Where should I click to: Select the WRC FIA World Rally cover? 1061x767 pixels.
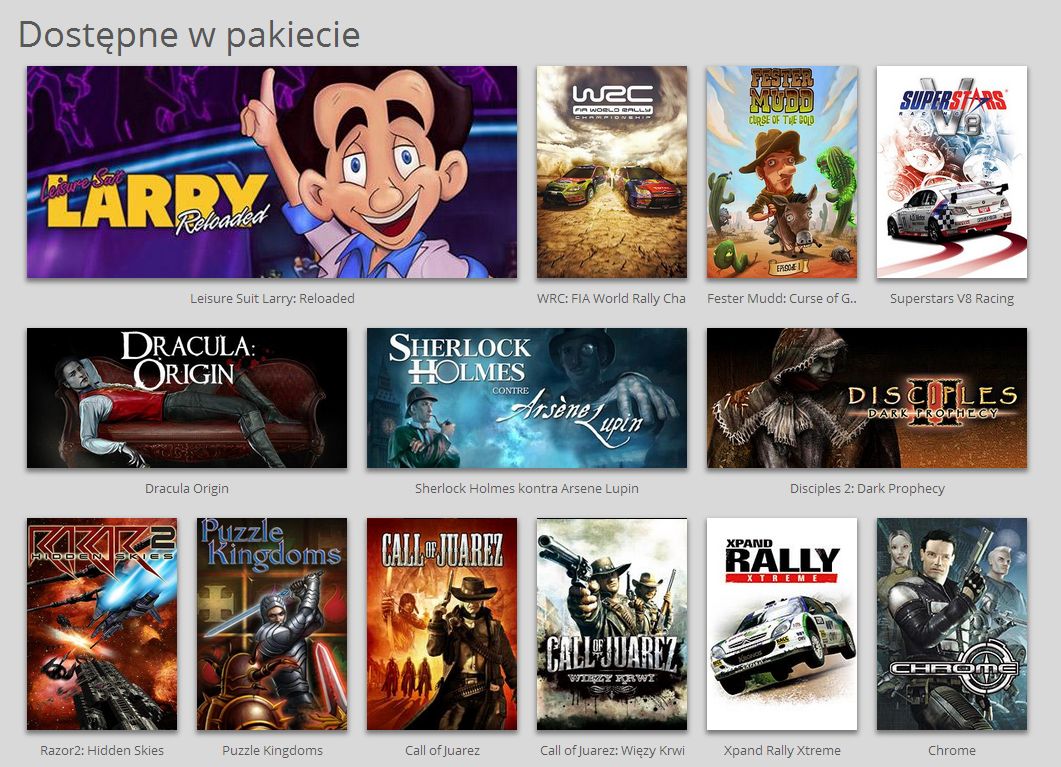coord(612,172)
